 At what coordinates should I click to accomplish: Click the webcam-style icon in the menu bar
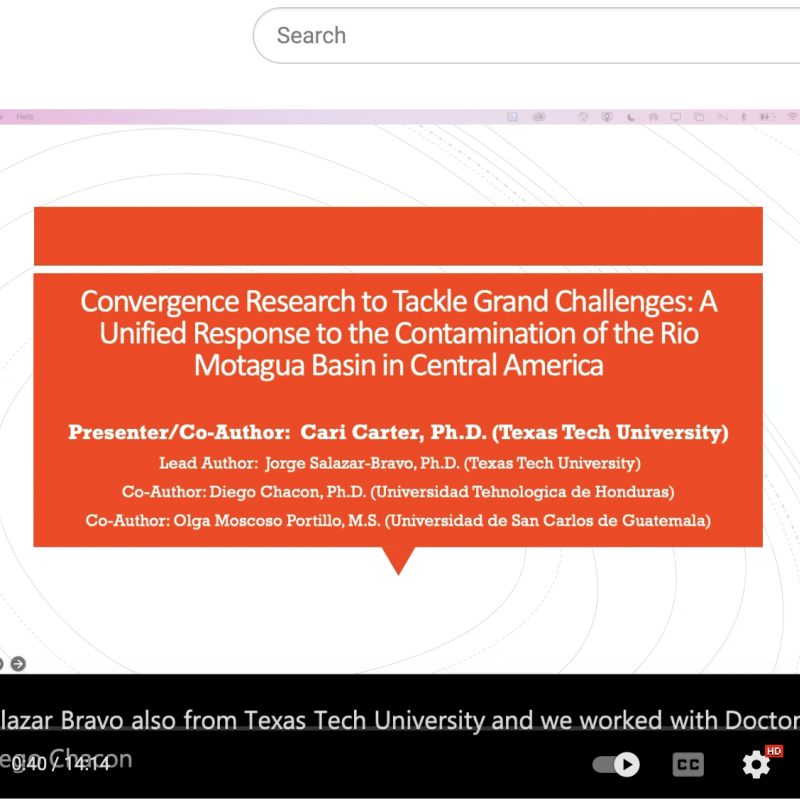(607, 117)
